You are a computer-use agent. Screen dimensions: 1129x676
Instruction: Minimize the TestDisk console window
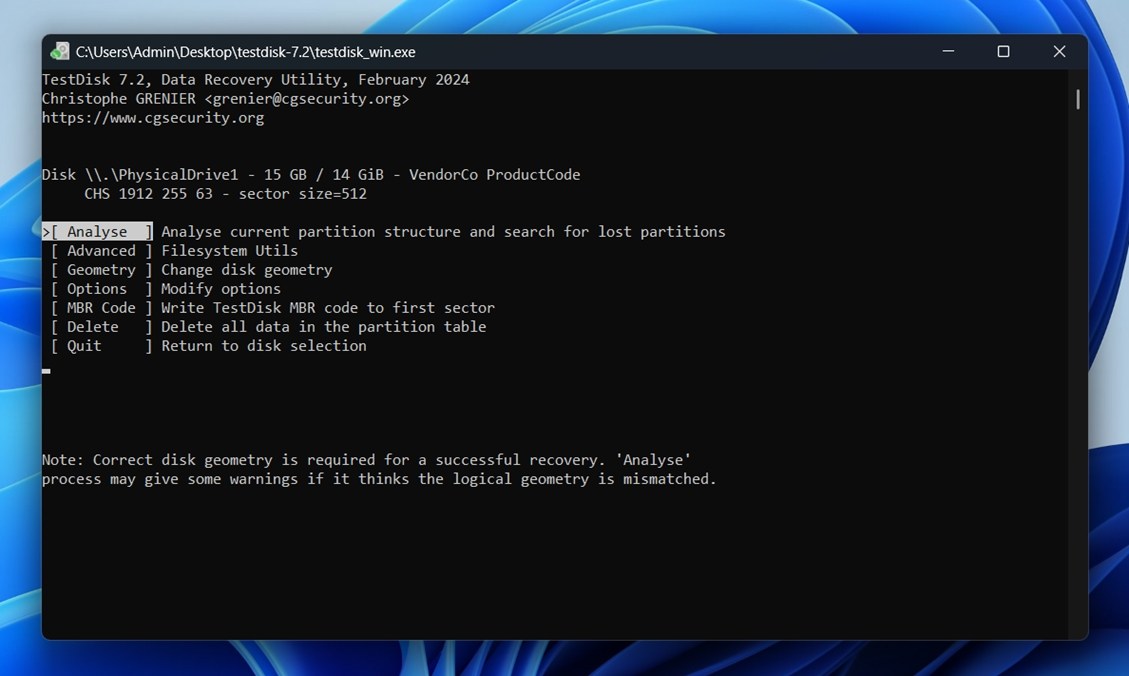(x=947, y=52)
